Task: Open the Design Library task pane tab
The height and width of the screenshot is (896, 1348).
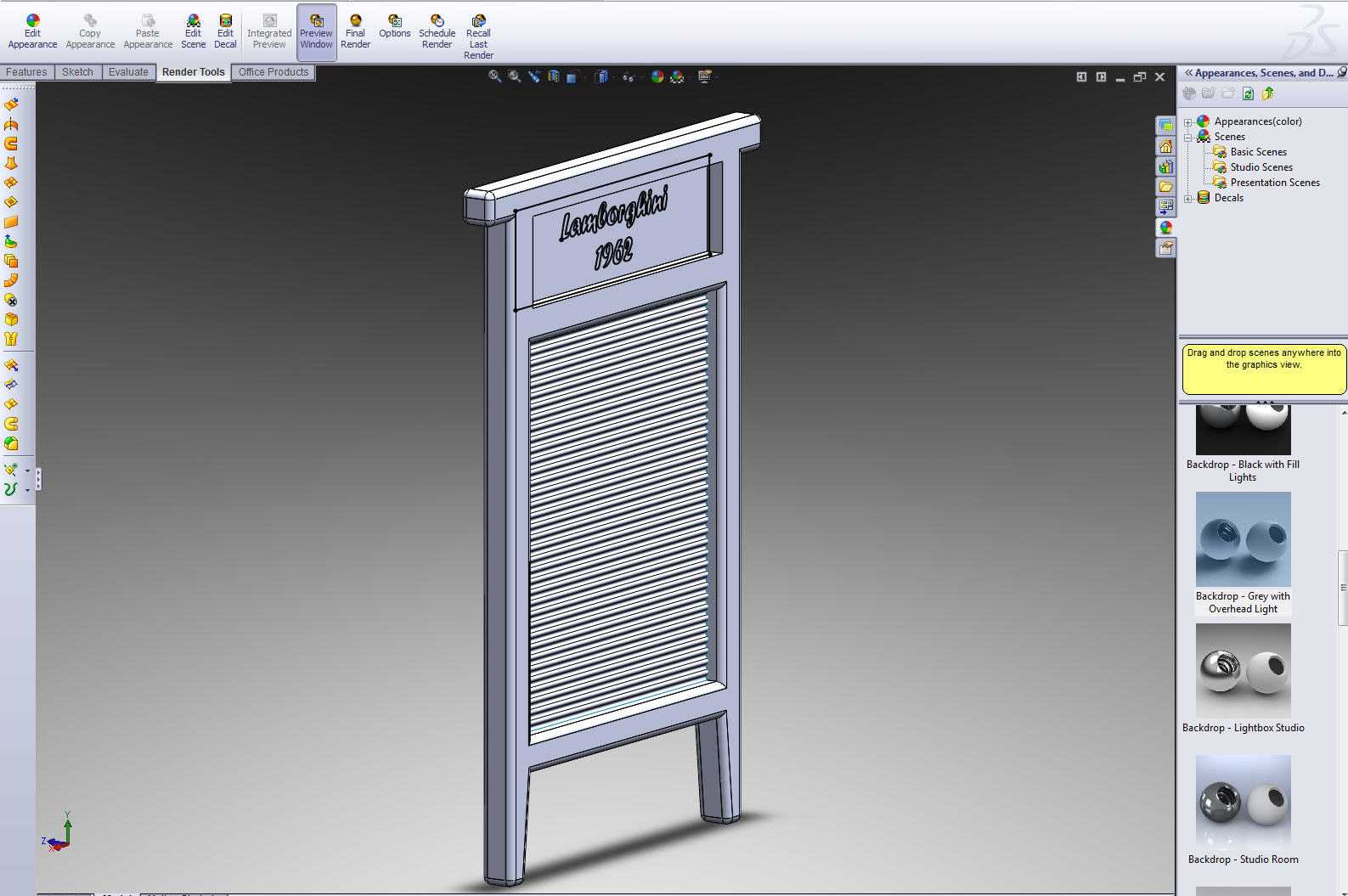Action: [x=1165, y=166]
